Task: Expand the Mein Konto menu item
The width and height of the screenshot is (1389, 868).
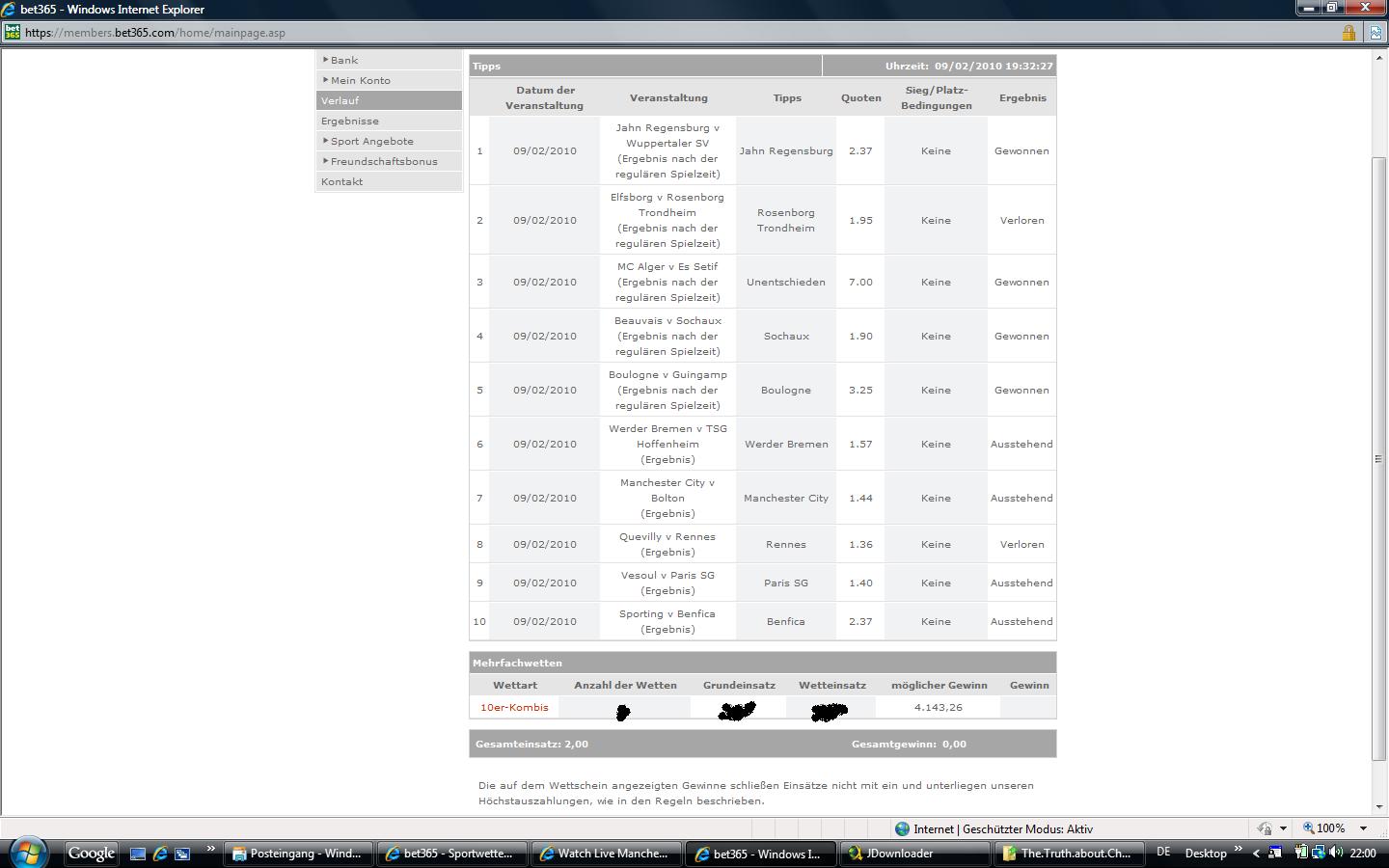Action: (x=389, y=80)
